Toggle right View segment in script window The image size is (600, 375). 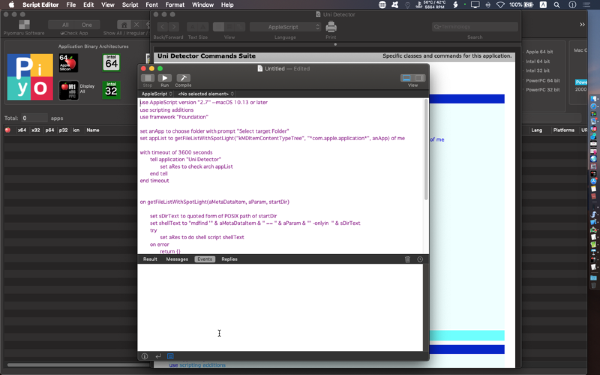pyautogui.click(x=419, y=78)
